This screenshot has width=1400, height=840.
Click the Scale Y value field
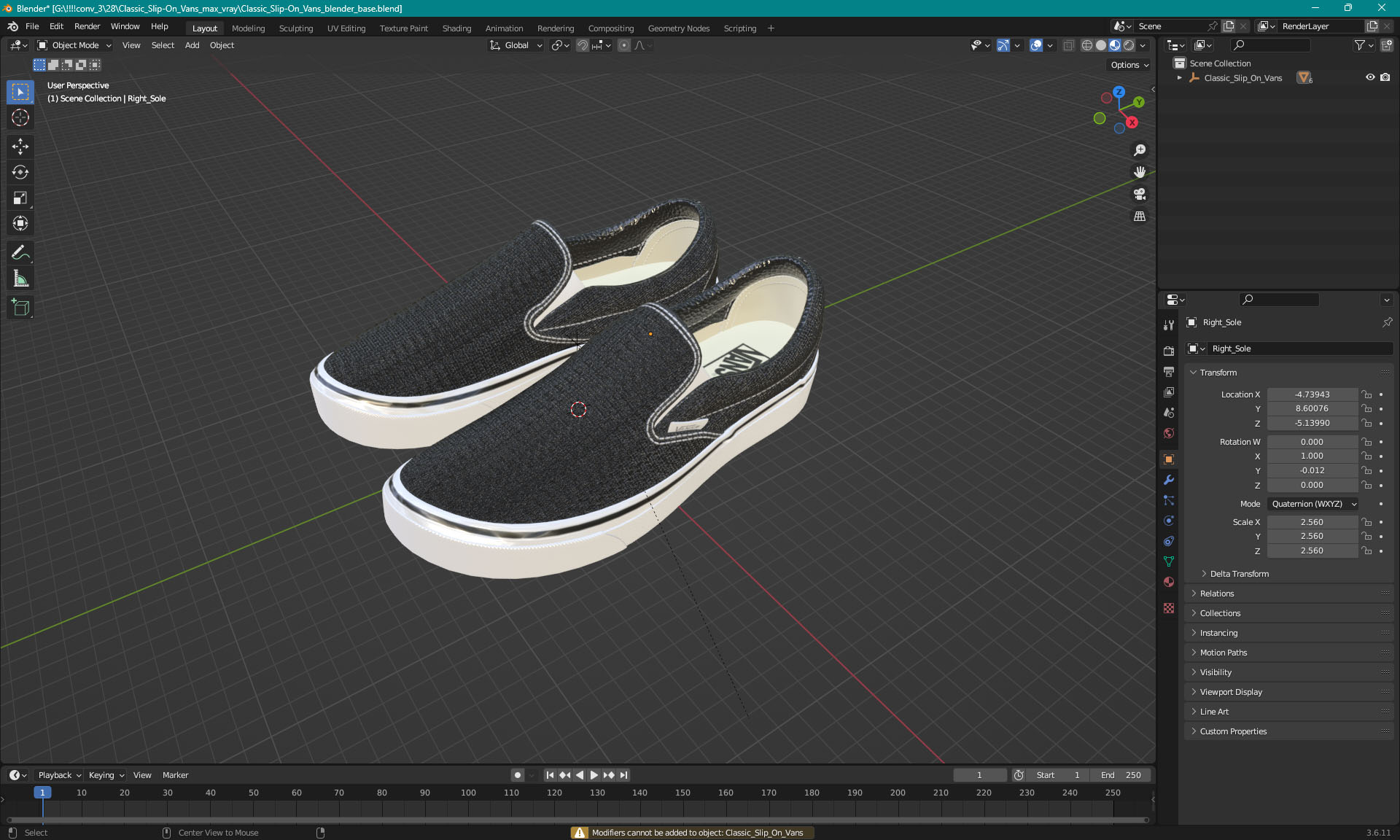1312,536
